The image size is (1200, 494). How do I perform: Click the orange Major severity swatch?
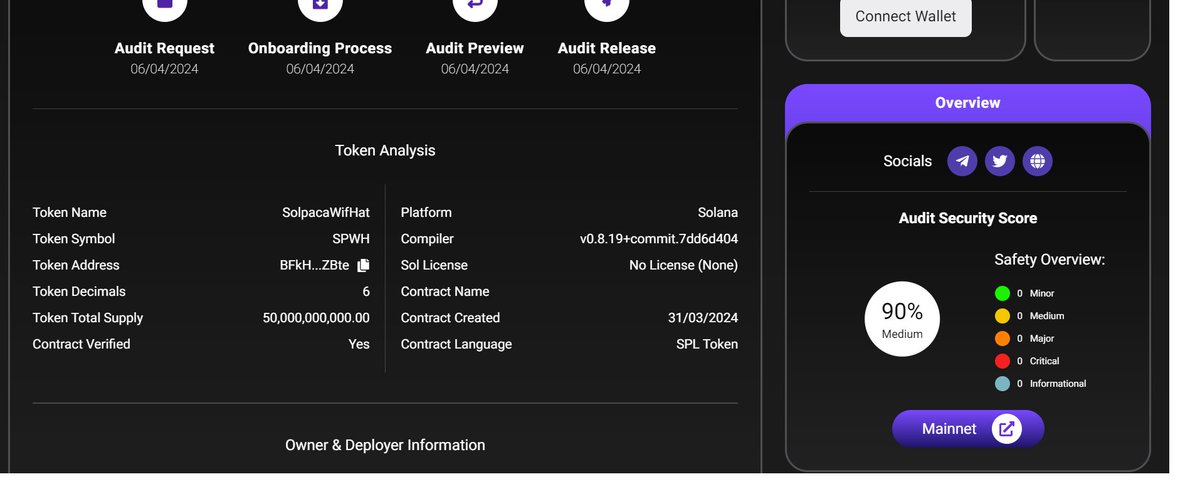pyautogui.click(x=1002, y=339)
